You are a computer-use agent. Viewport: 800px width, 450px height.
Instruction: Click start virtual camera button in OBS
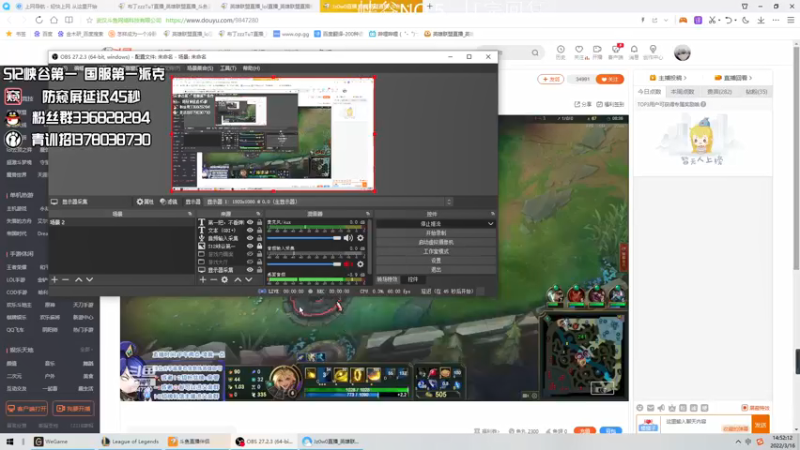pos(435,242)
